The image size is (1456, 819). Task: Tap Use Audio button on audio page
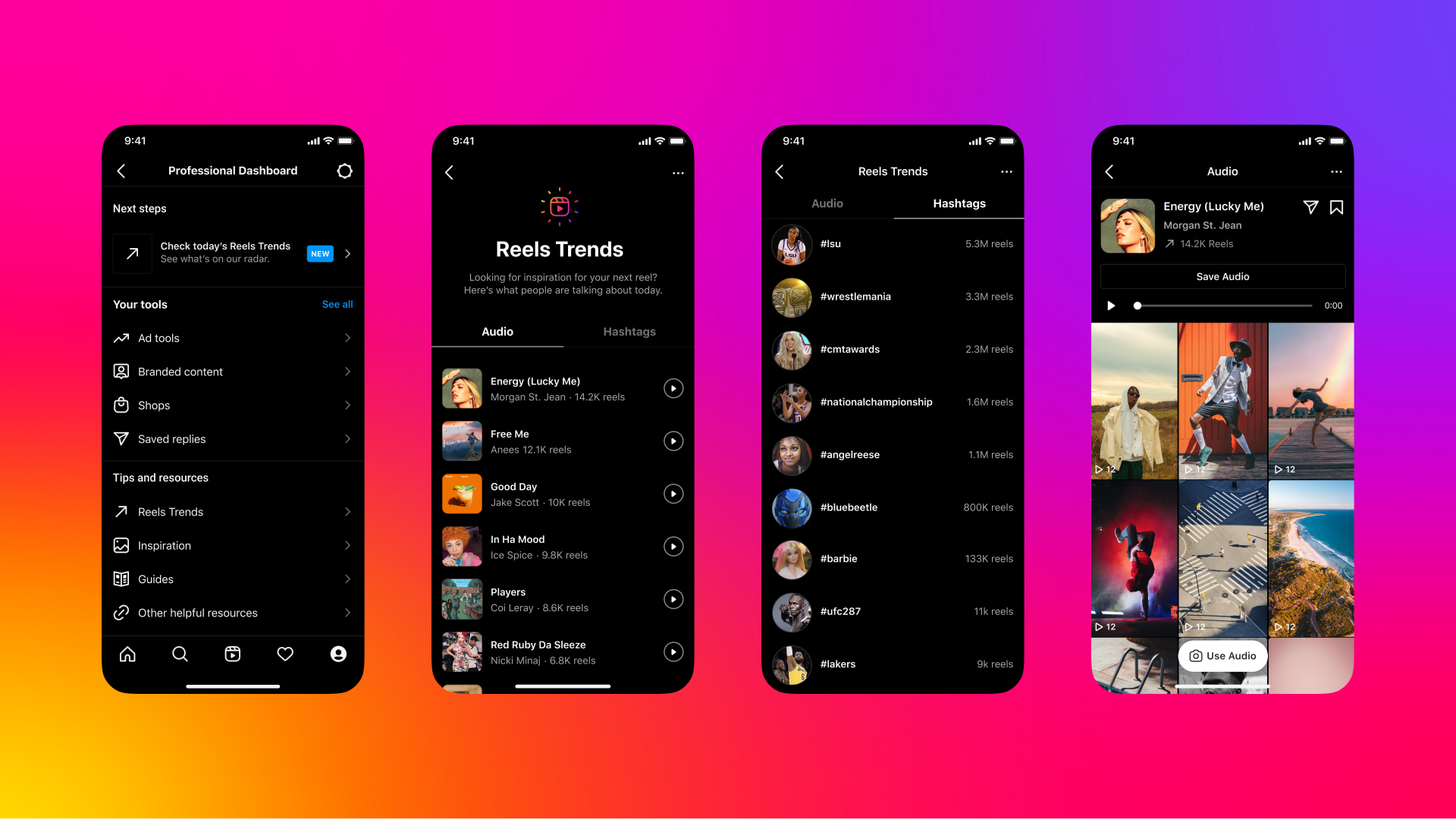click(1224, 655)
